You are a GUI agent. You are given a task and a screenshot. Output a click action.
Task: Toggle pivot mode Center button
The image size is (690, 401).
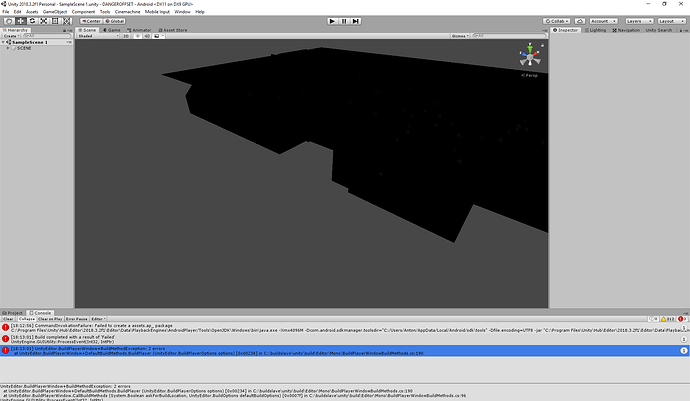pos(92,21)
